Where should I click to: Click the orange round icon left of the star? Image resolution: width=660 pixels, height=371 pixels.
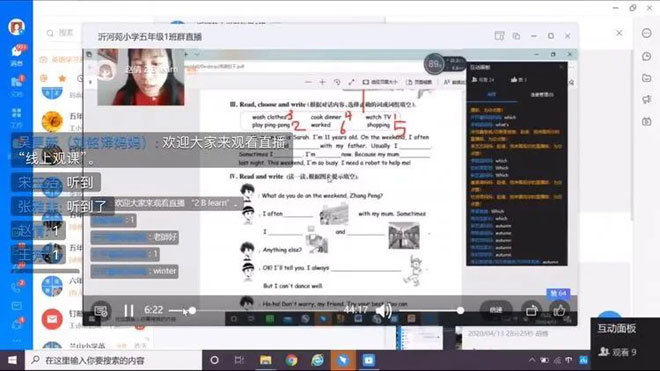pyautogui.click(x=44, y=78)
